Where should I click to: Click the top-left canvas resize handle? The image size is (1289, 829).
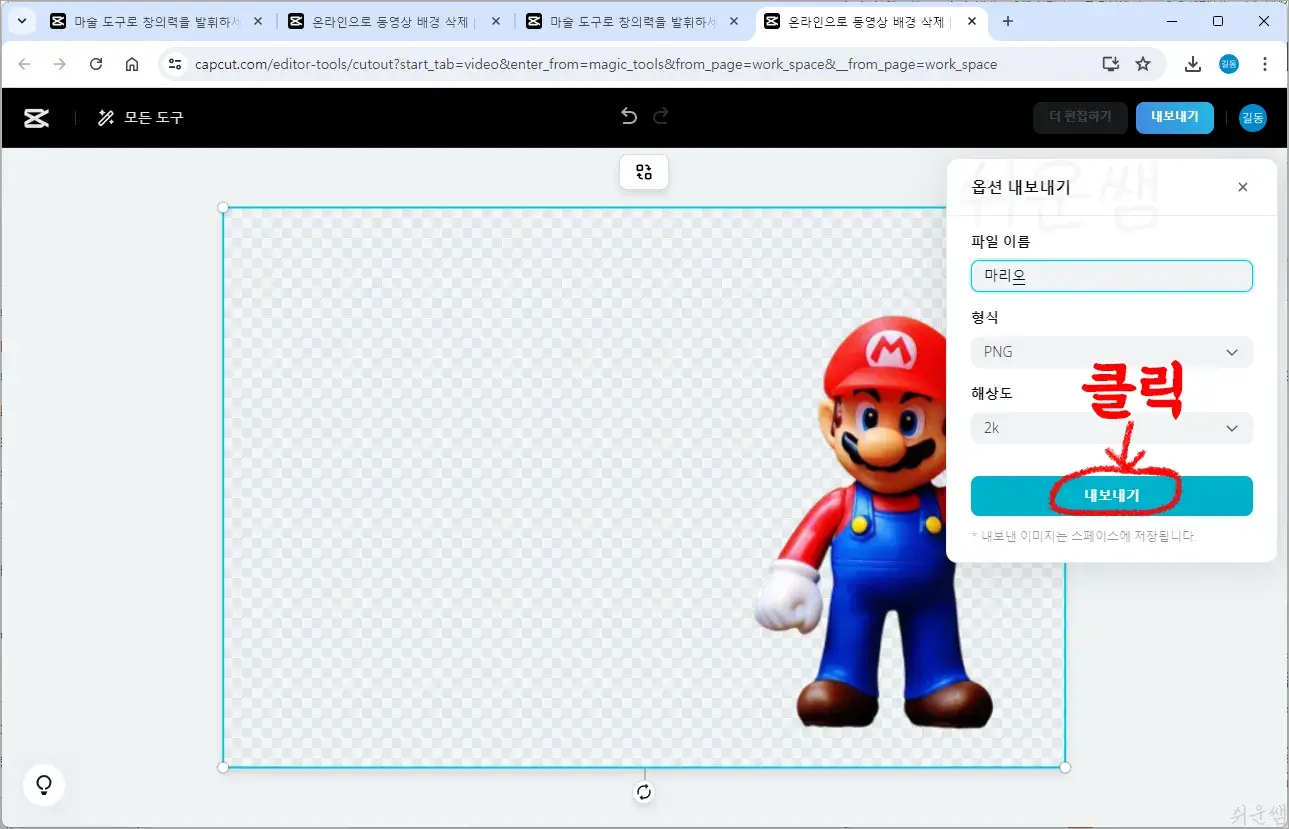tap(223, 208)
